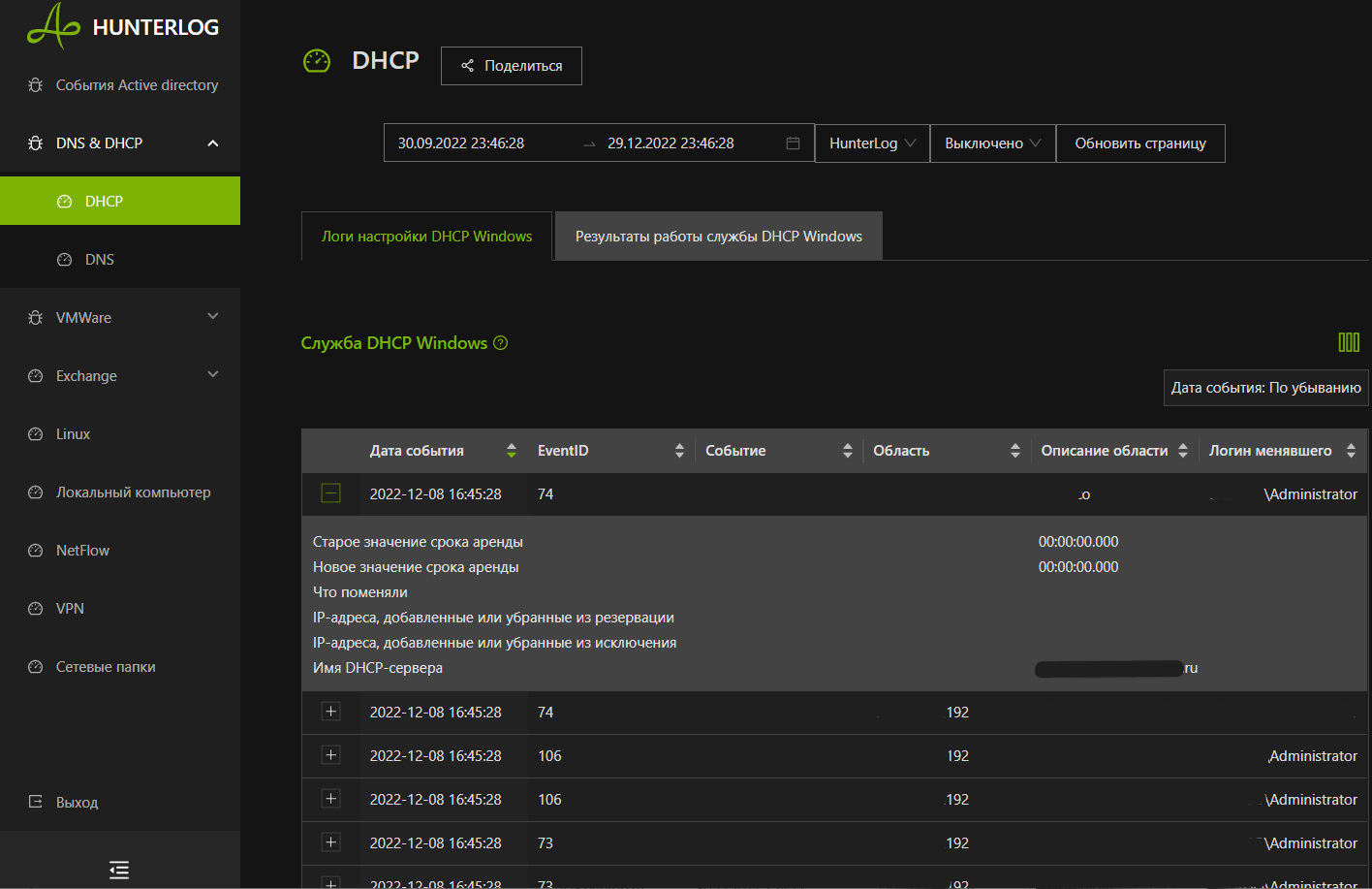Click the help icon beside Служба DHCP Windows
1372x889 pixels.
(501, 343)
